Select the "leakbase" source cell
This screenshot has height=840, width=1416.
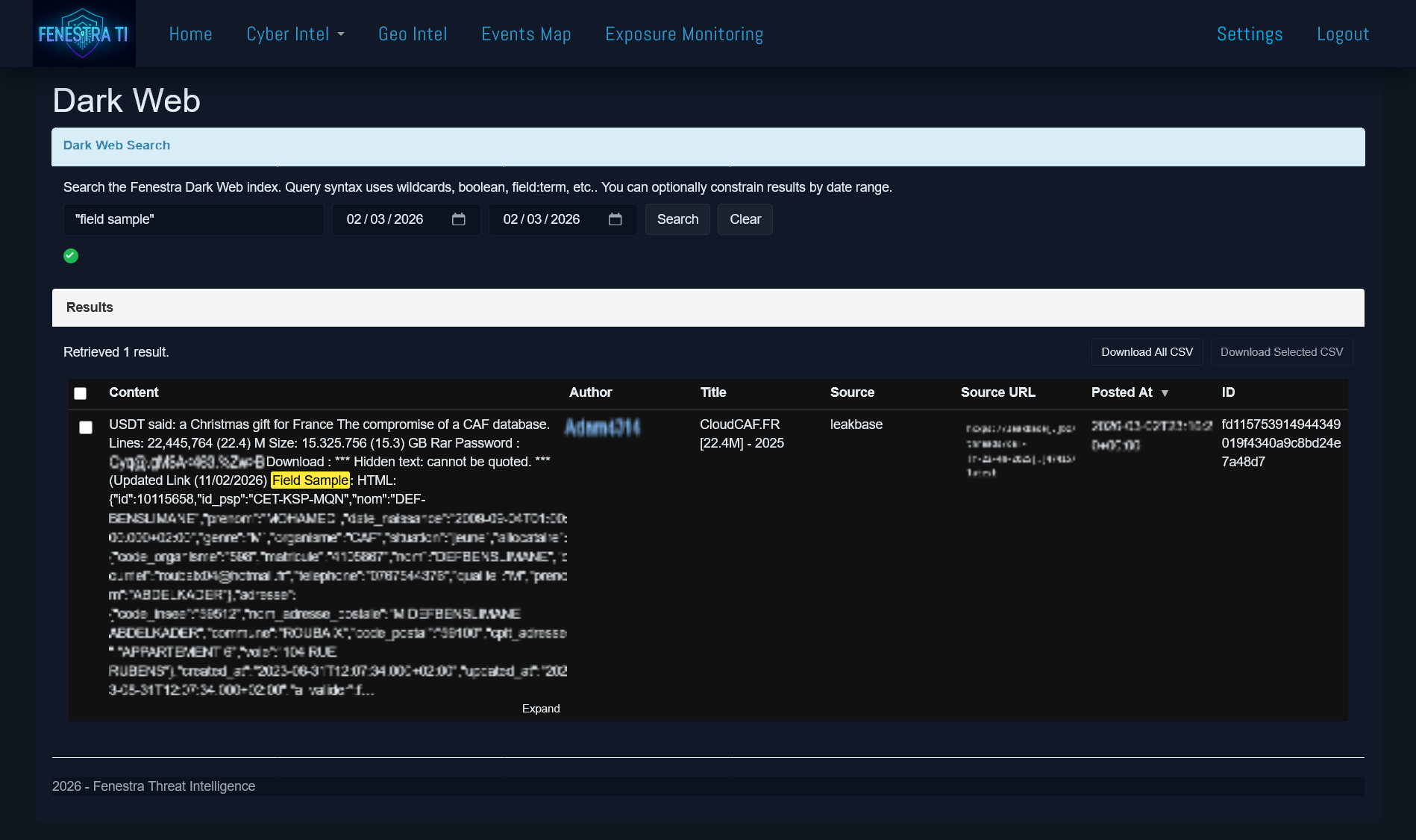pos(856,424)
